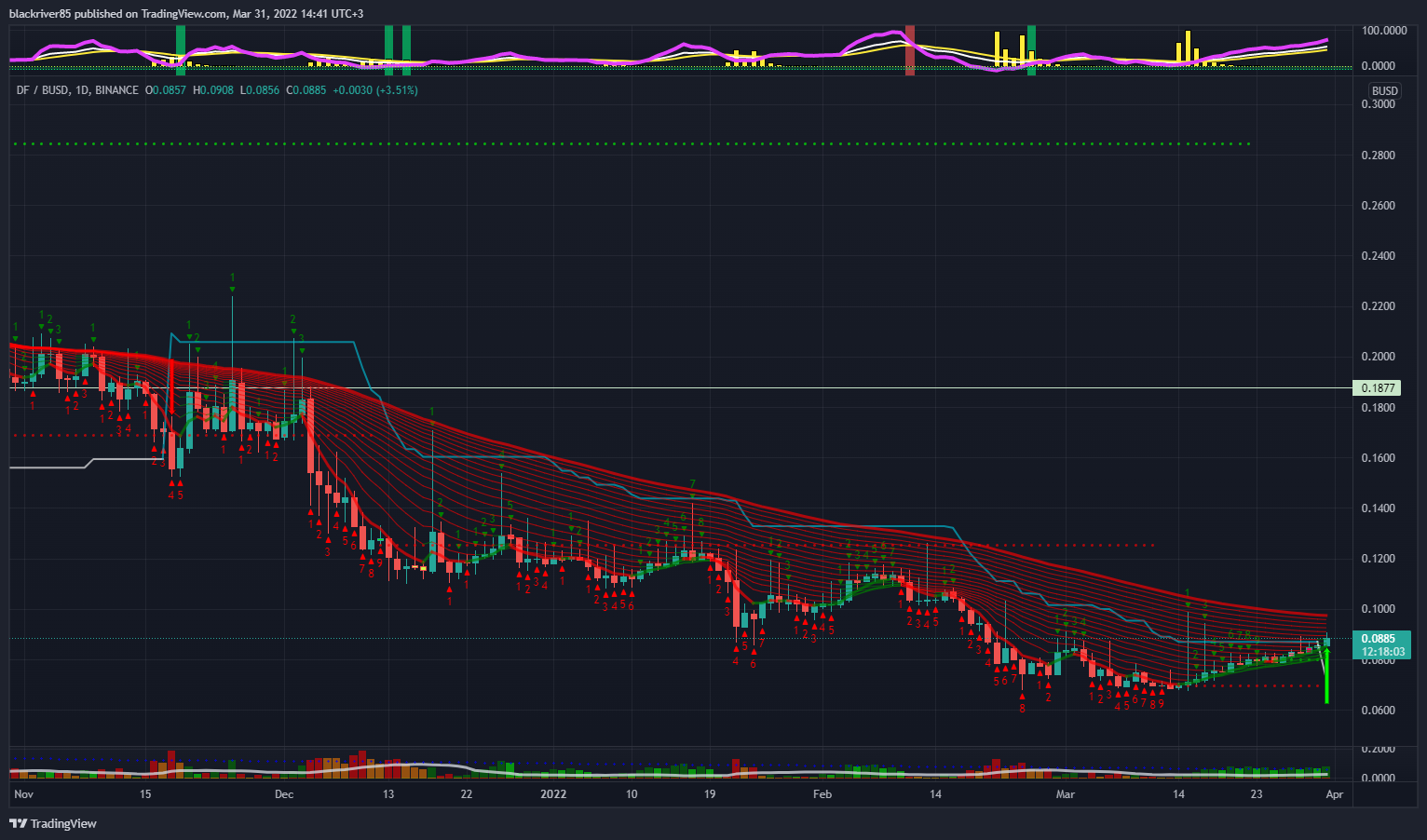Click the close value C0.0885

306,90
